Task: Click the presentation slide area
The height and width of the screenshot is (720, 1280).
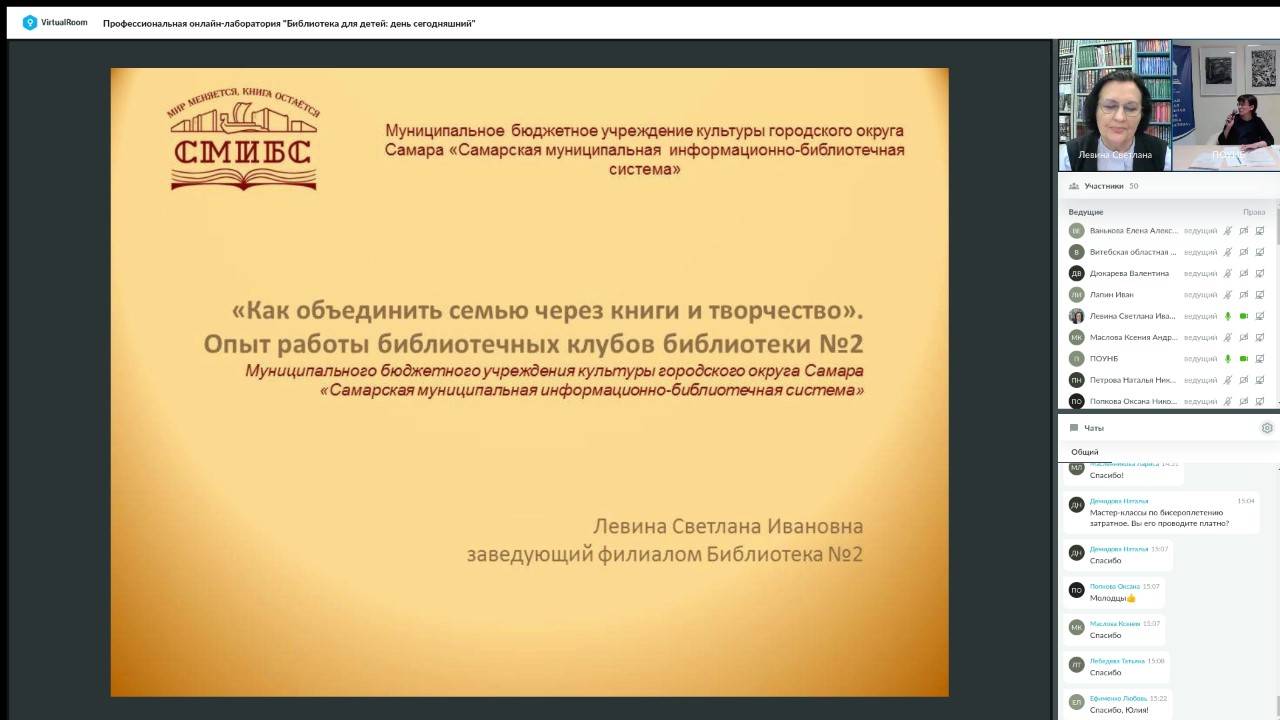Action: (x=529, y=382)
